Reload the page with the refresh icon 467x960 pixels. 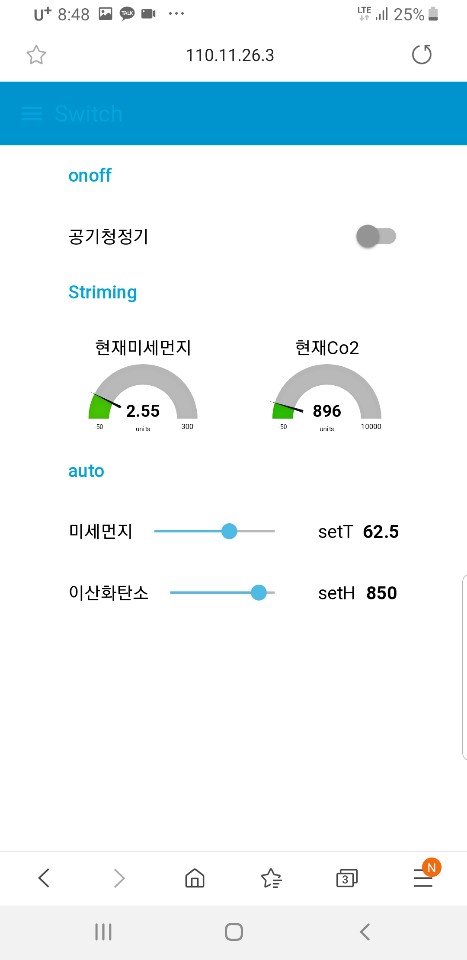pos(421,55)
